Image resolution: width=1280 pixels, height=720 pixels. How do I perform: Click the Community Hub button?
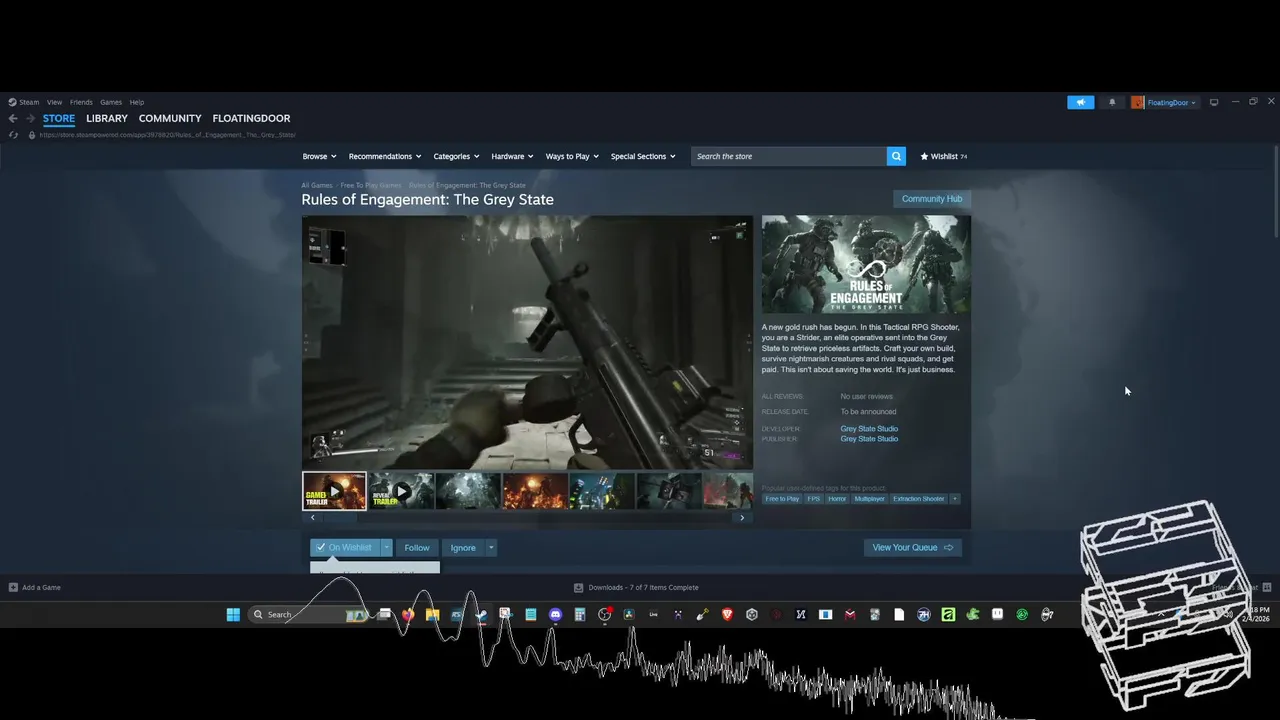point(932,199)
